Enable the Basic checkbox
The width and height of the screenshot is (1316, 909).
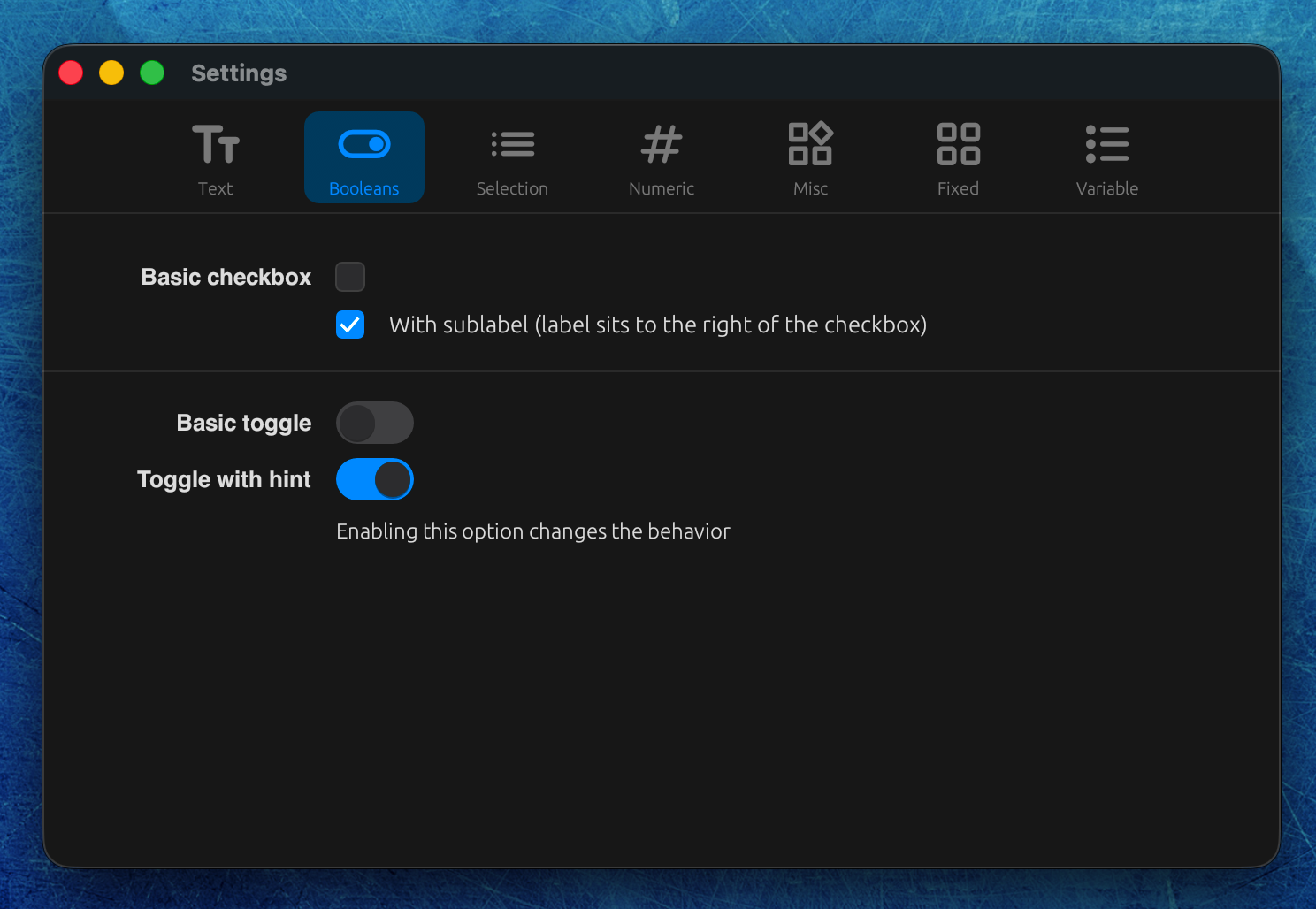click(x=350, y=277)
